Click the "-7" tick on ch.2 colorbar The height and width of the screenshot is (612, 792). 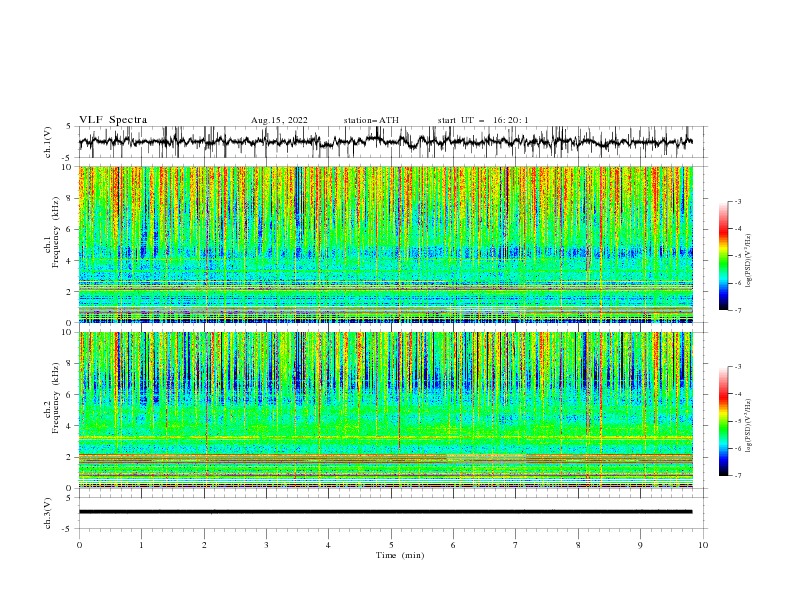coord(738,475)
